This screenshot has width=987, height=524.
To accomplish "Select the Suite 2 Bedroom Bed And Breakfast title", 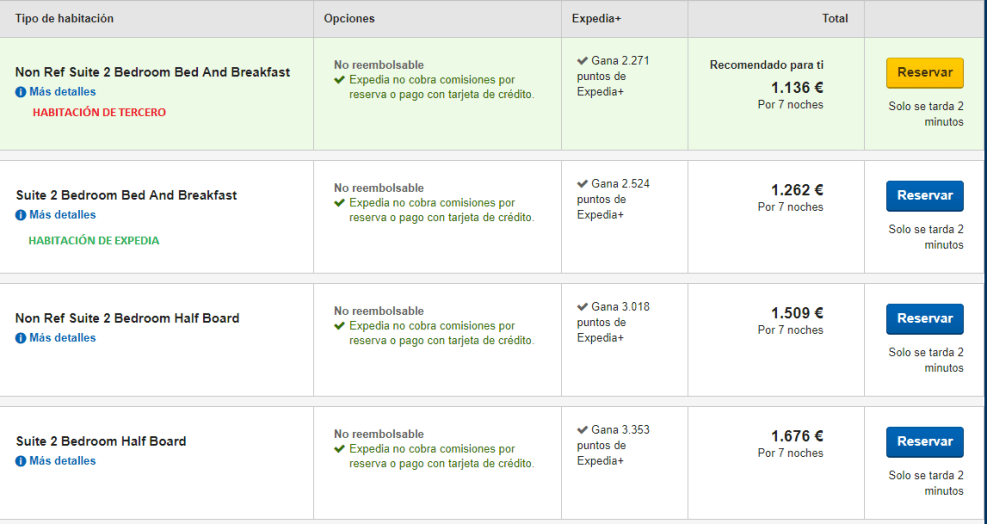I will coord(127,195).
